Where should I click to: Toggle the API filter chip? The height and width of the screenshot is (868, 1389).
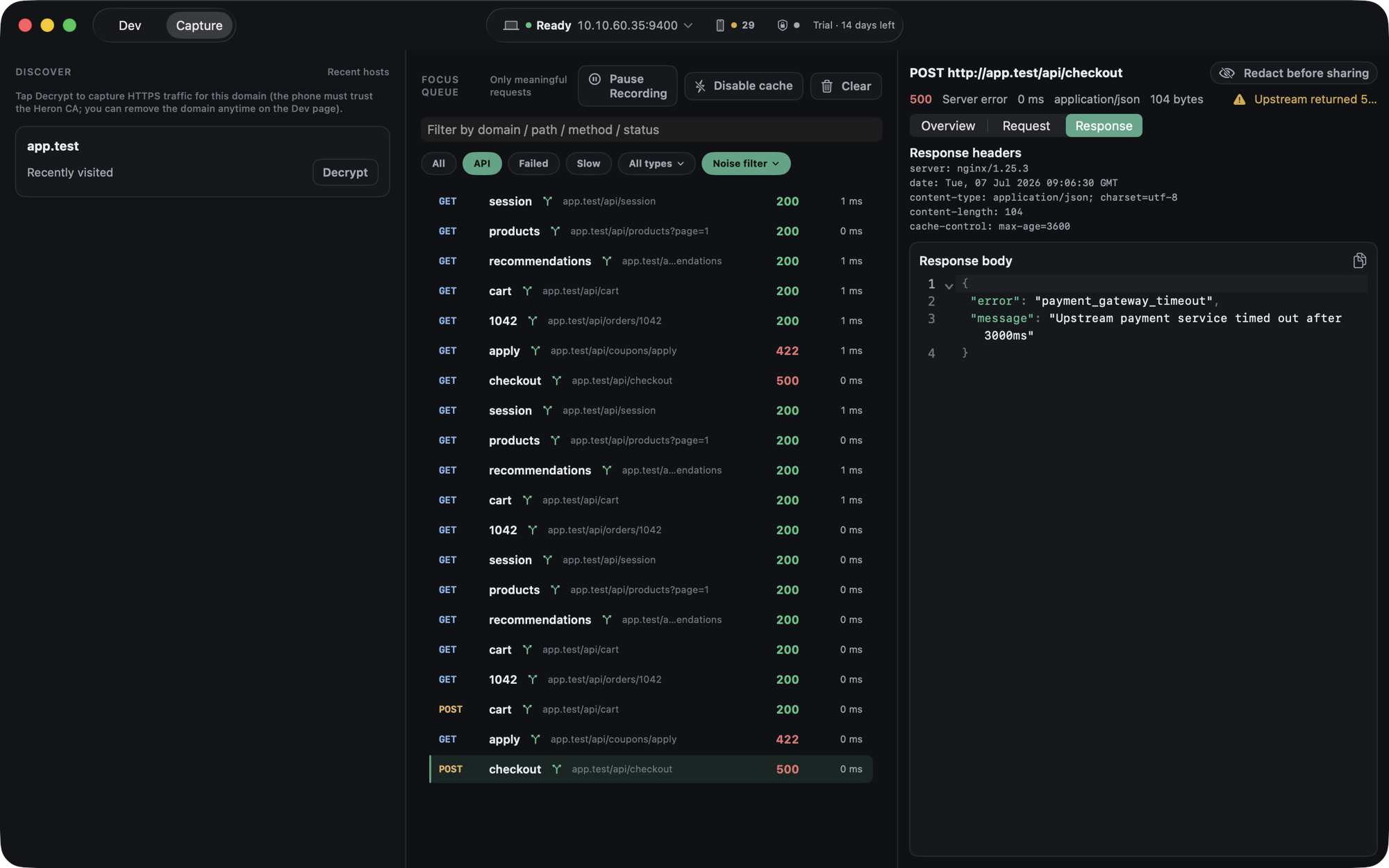click(482, 163)
